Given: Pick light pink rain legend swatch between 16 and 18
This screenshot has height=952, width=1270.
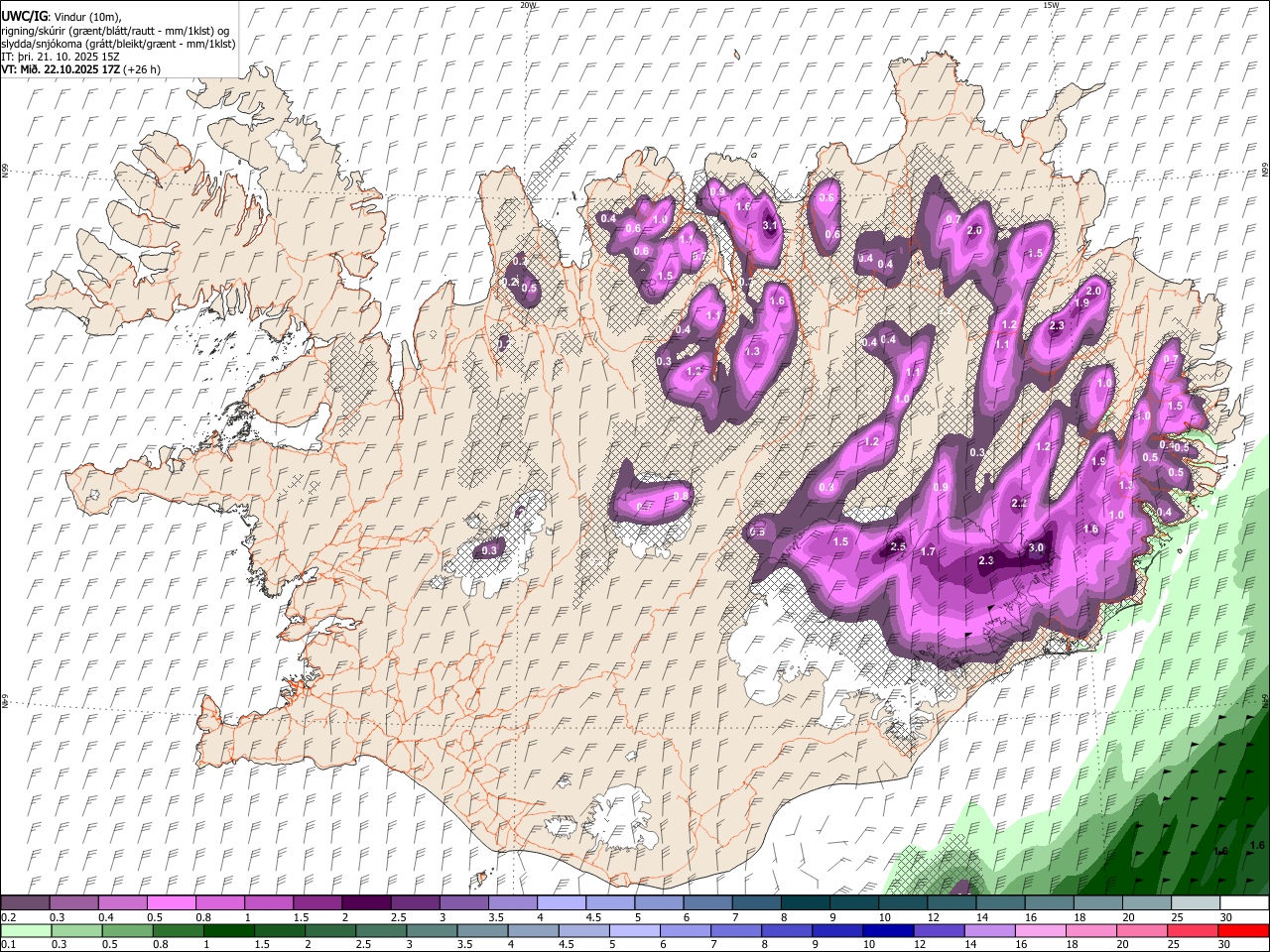Looking at the screenshot, I should click(x=1040, y=931).
